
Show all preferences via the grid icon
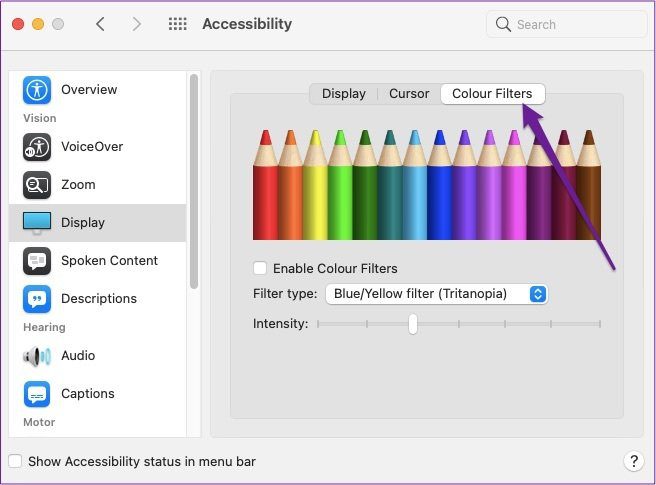[177, 24]
